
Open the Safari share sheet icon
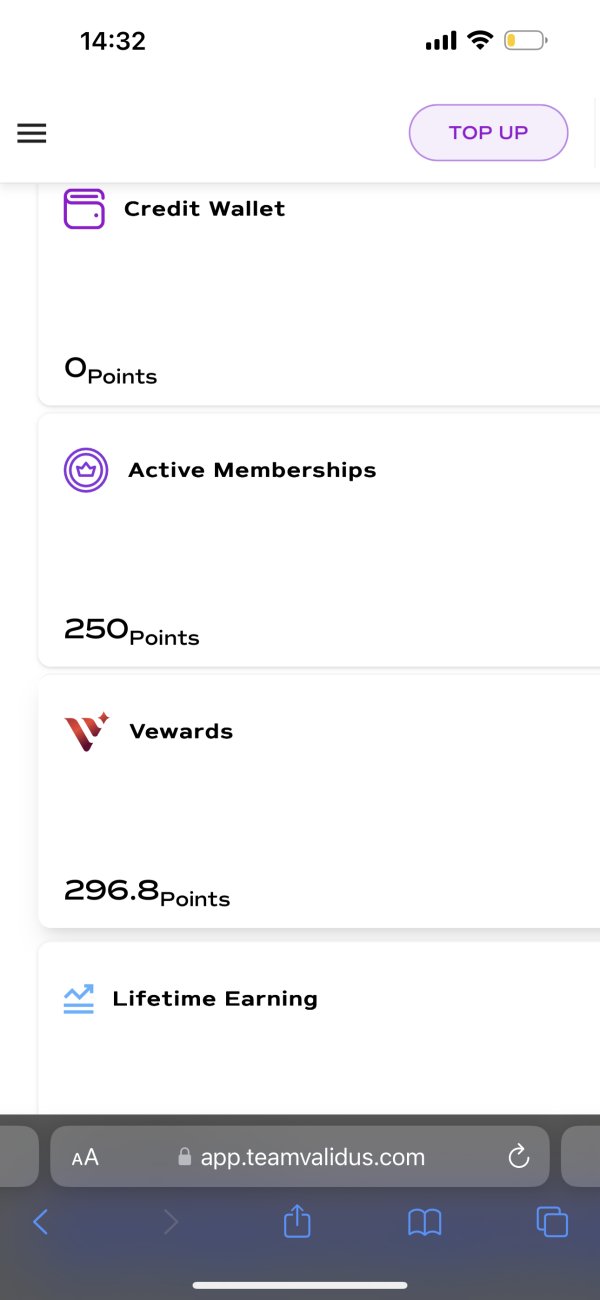tap(297, 1220)
